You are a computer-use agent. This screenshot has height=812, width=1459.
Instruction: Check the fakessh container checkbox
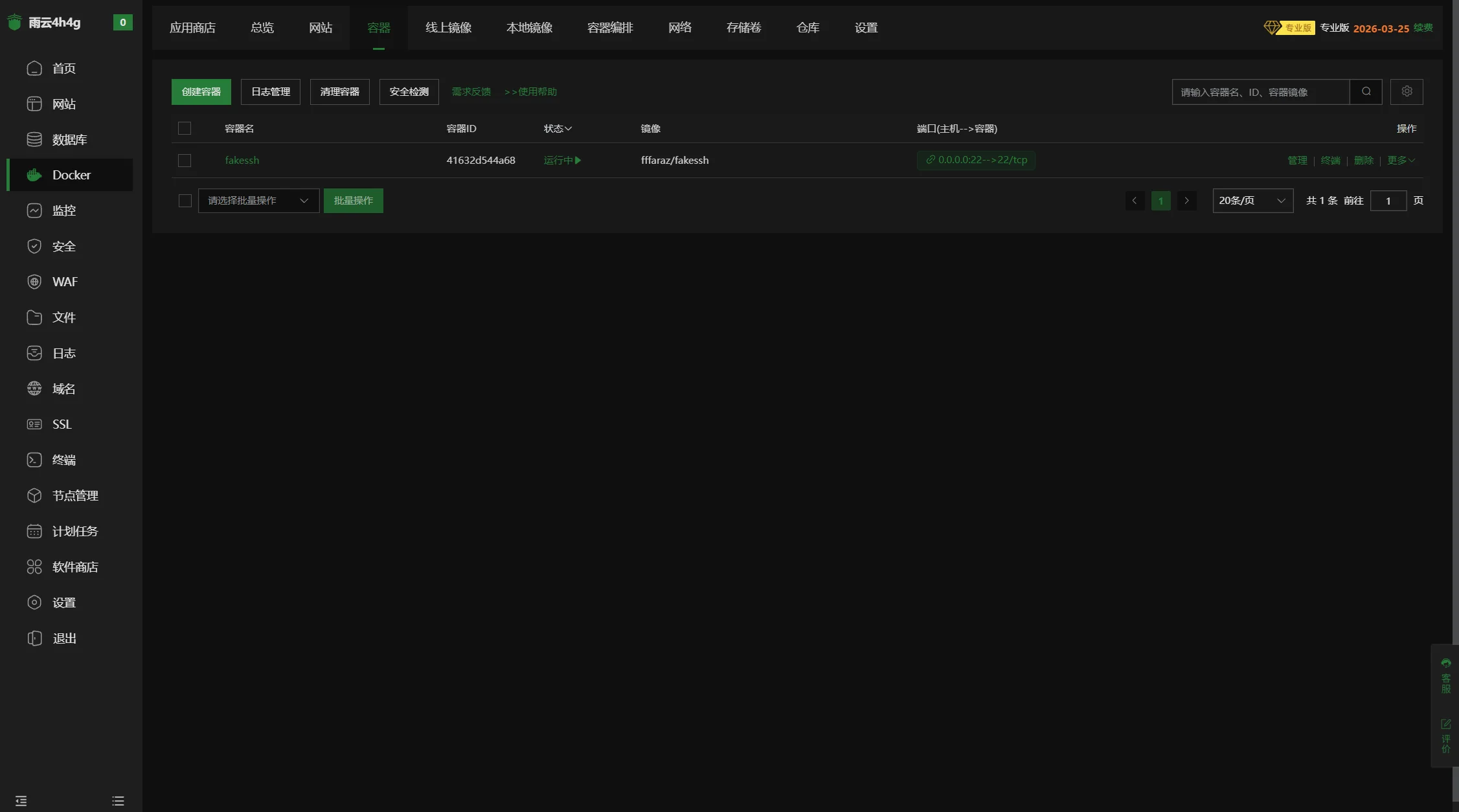pos(185,160)
